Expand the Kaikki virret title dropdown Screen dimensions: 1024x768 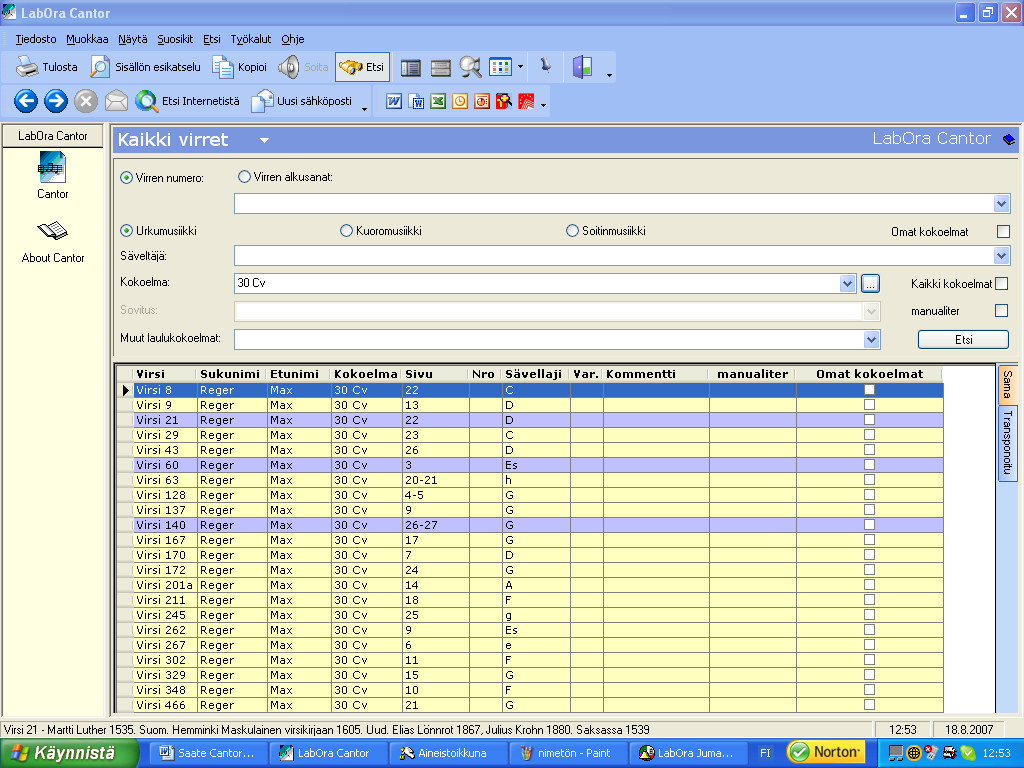(x=264, y=140)
